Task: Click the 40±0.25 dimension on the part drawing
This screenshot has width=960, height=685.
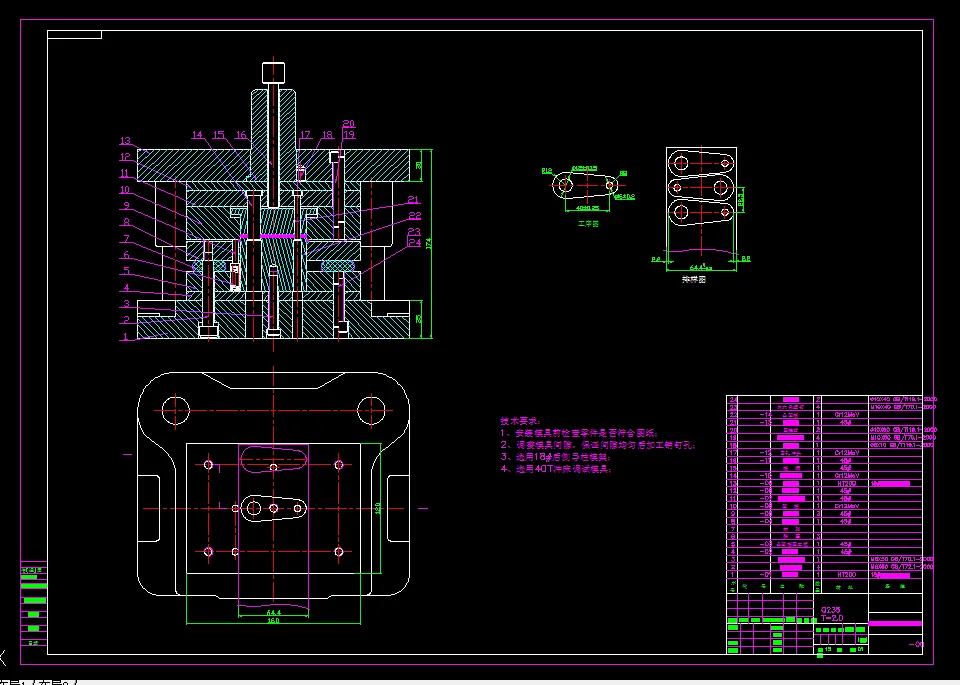Action: 588,208
